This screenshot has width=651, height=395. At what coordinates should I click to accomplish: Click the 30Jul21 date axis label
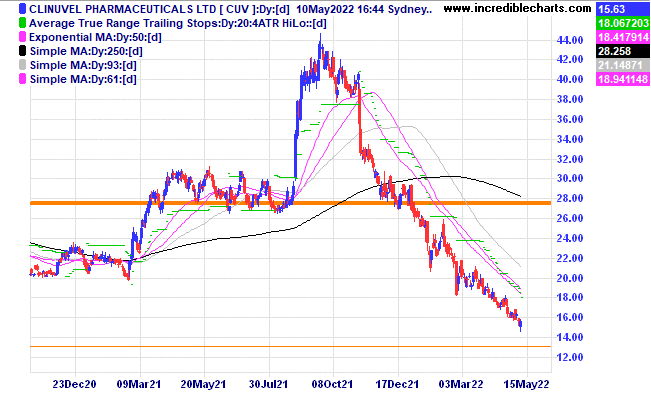click(268, 384)
